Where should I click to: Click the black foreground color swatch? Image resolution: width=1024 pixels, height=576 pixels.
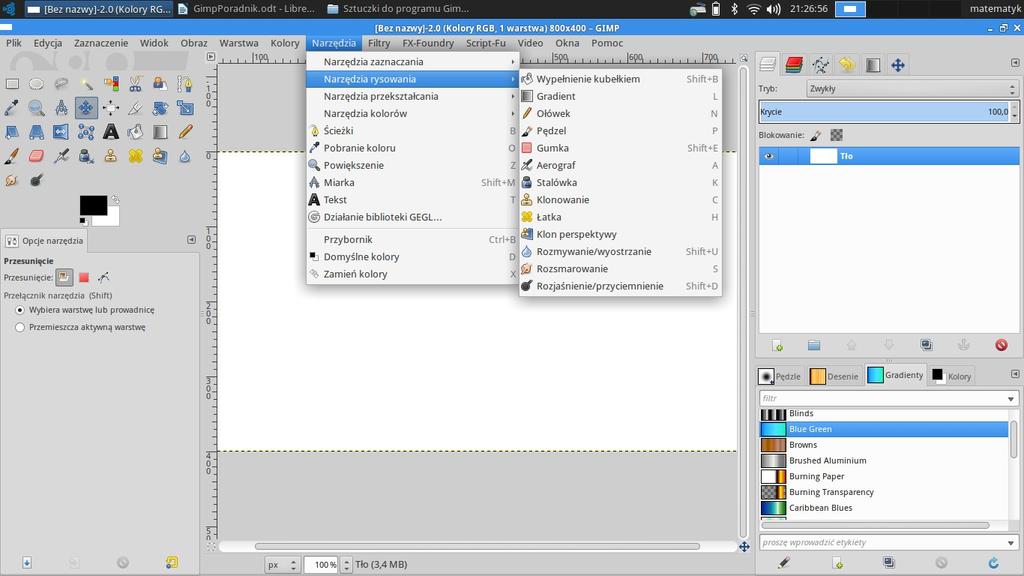pyautogui.click(x=93, y=205)
